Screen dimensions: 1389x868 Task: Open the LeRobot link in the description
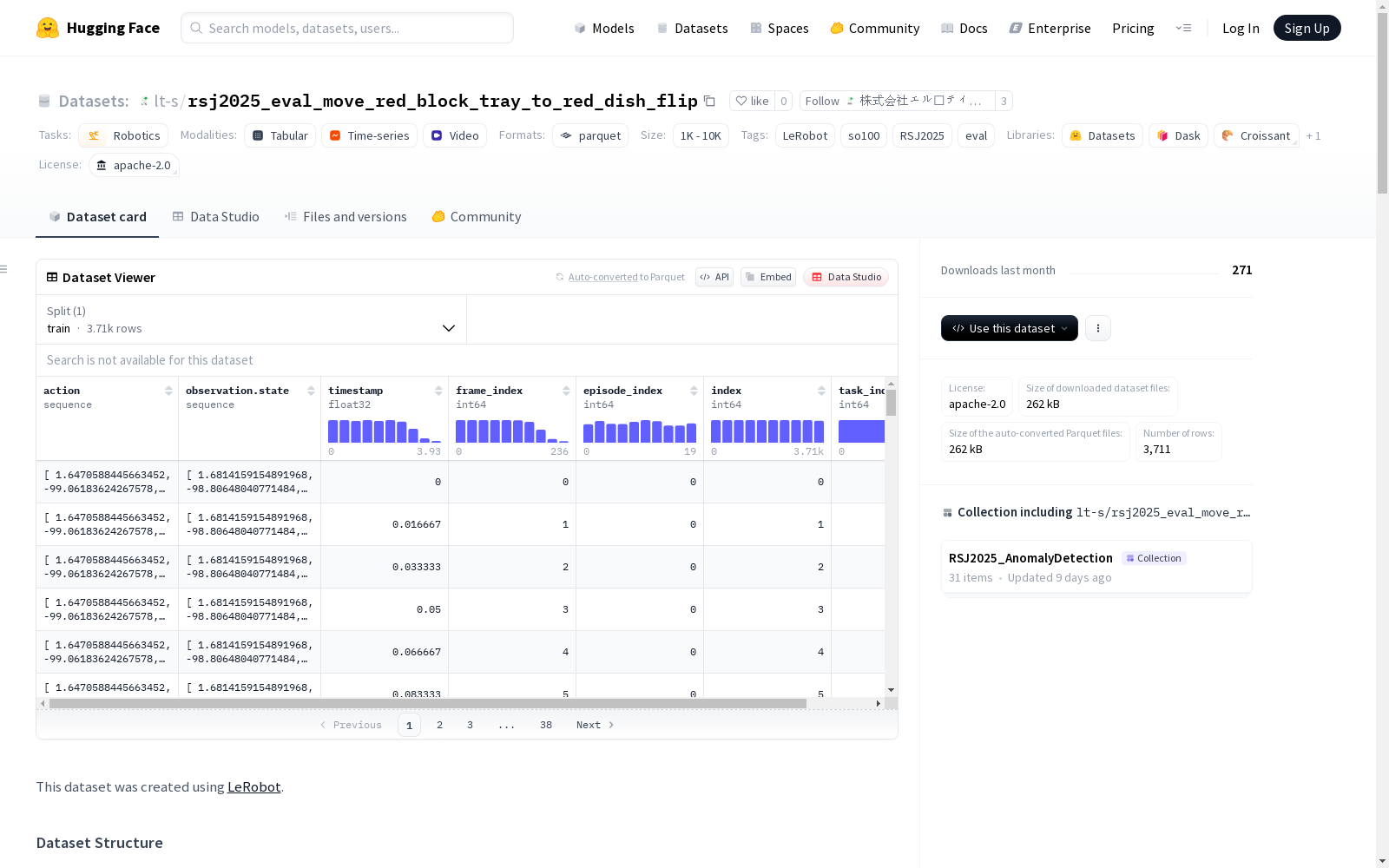pos(253,787)
